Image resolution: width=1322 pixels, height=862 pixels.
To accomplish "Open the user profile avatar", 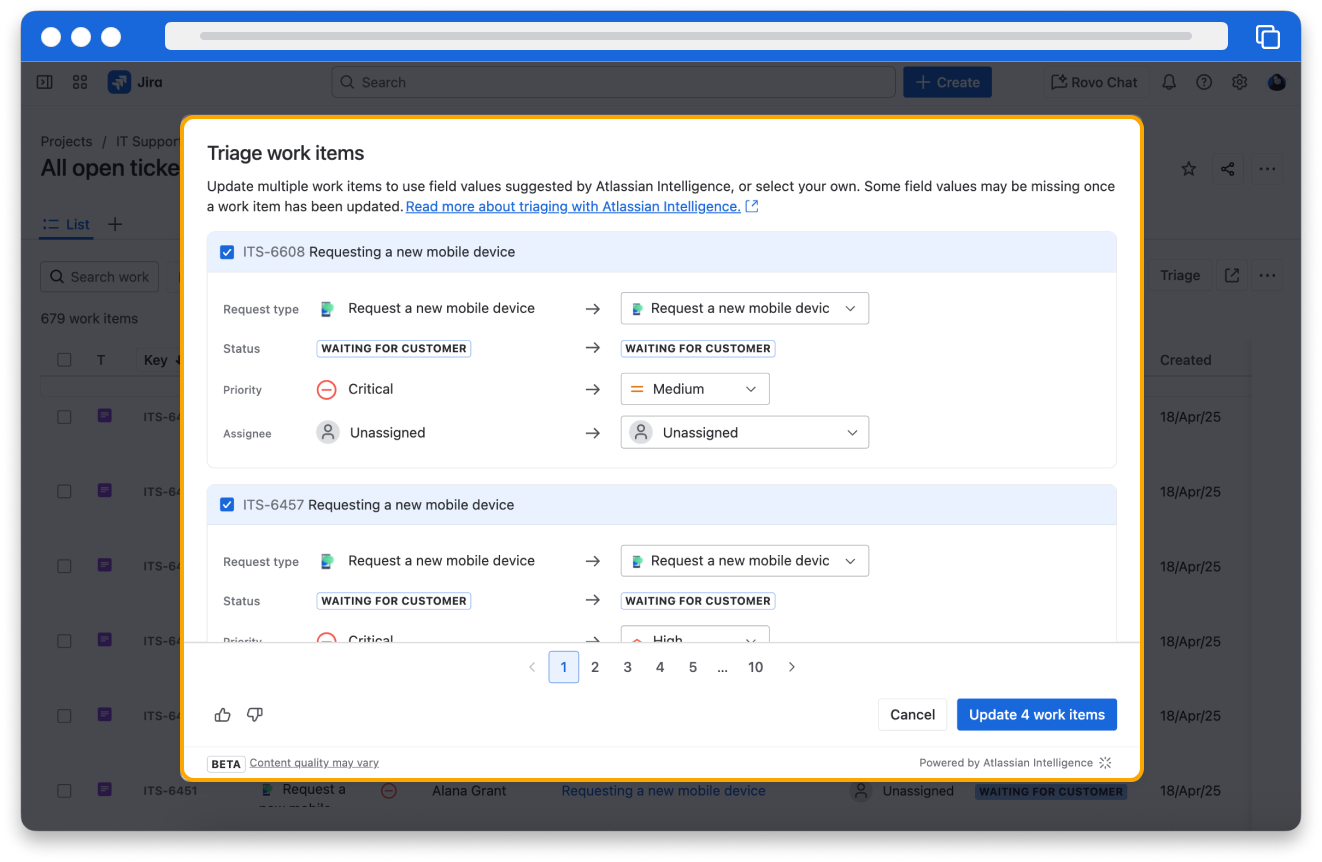I will [x=1276, y=82].
